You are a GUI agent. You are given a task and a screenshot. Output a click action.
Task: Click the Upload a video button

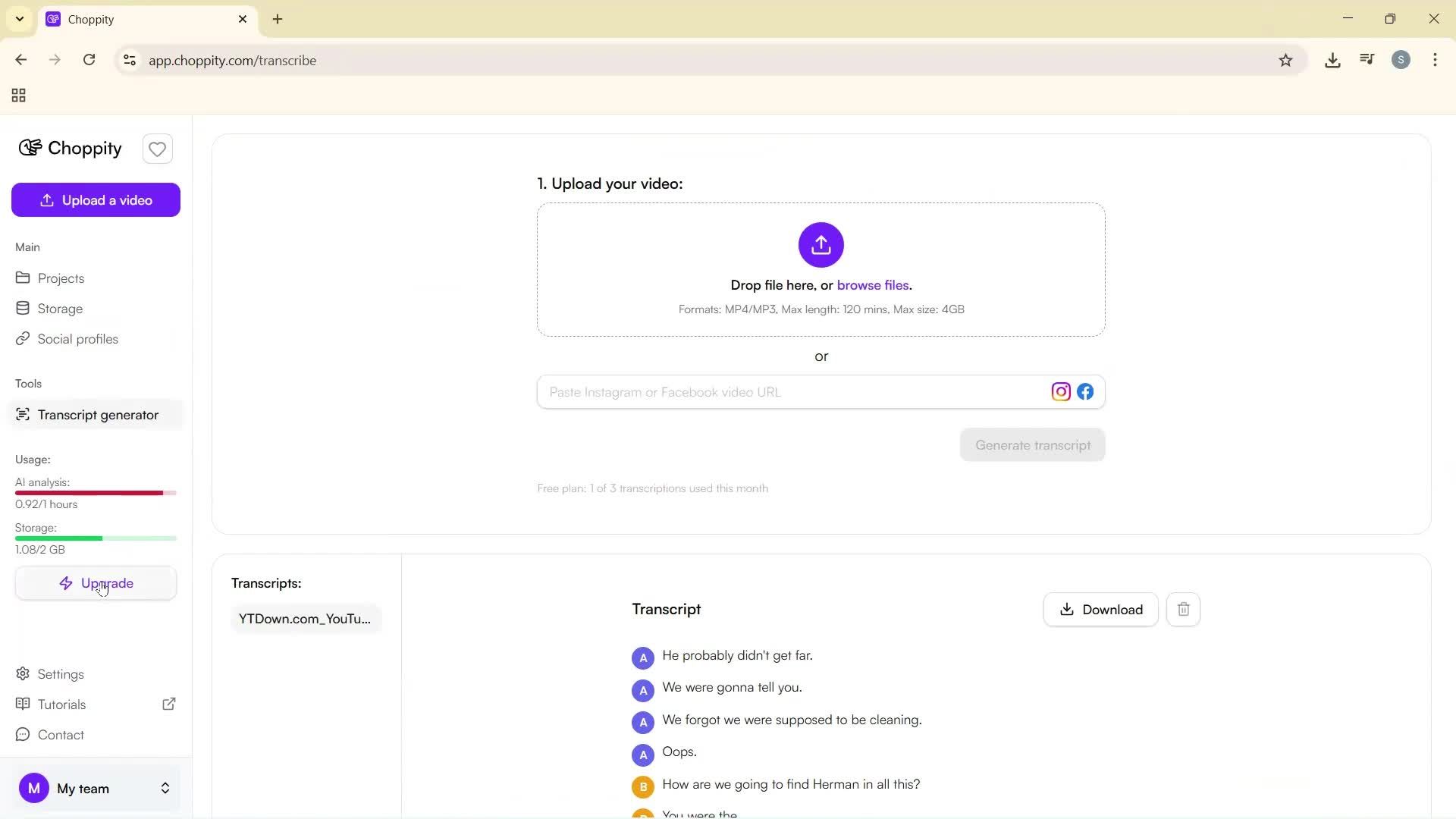coord(96,199)
